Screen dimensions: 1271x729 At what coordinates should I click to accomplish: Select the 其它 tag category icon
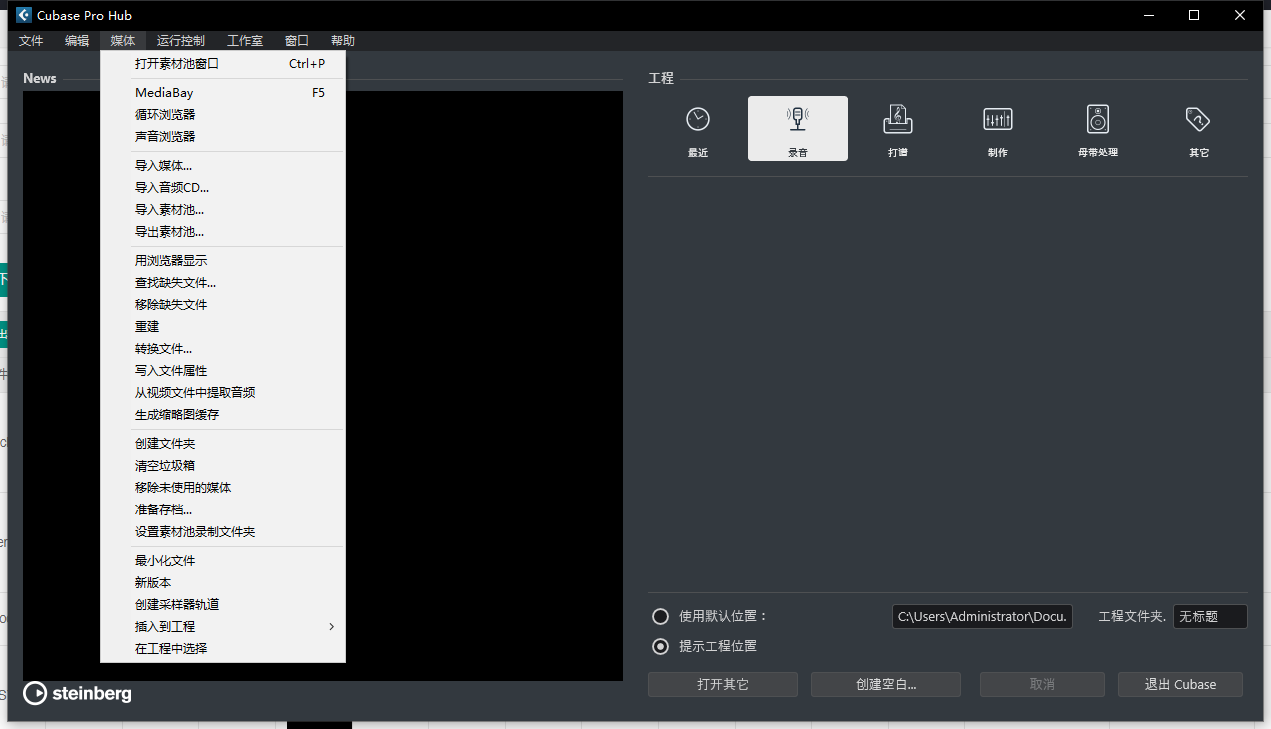click(1198, 129)
